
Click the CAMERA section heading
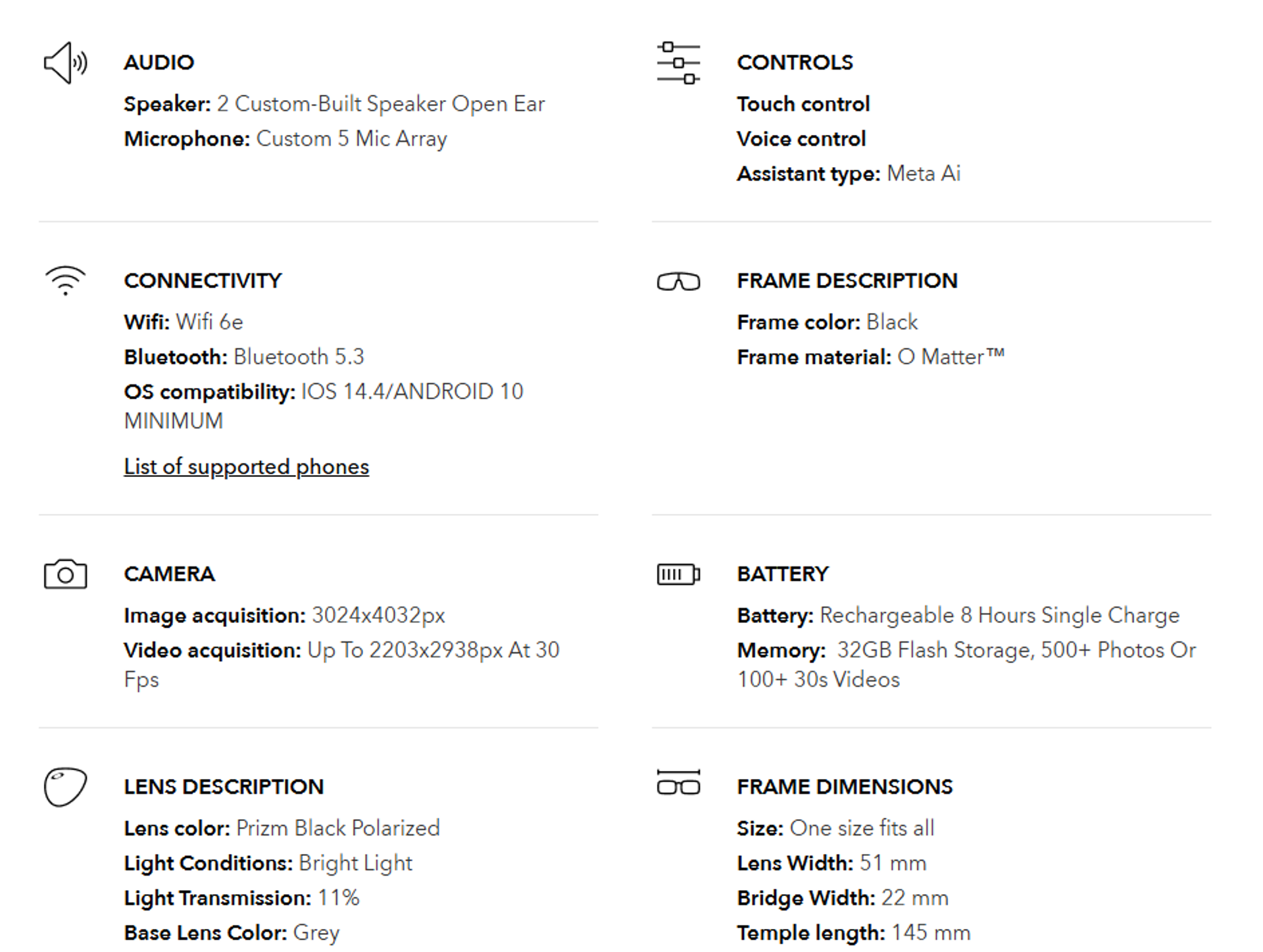(169, 574)
